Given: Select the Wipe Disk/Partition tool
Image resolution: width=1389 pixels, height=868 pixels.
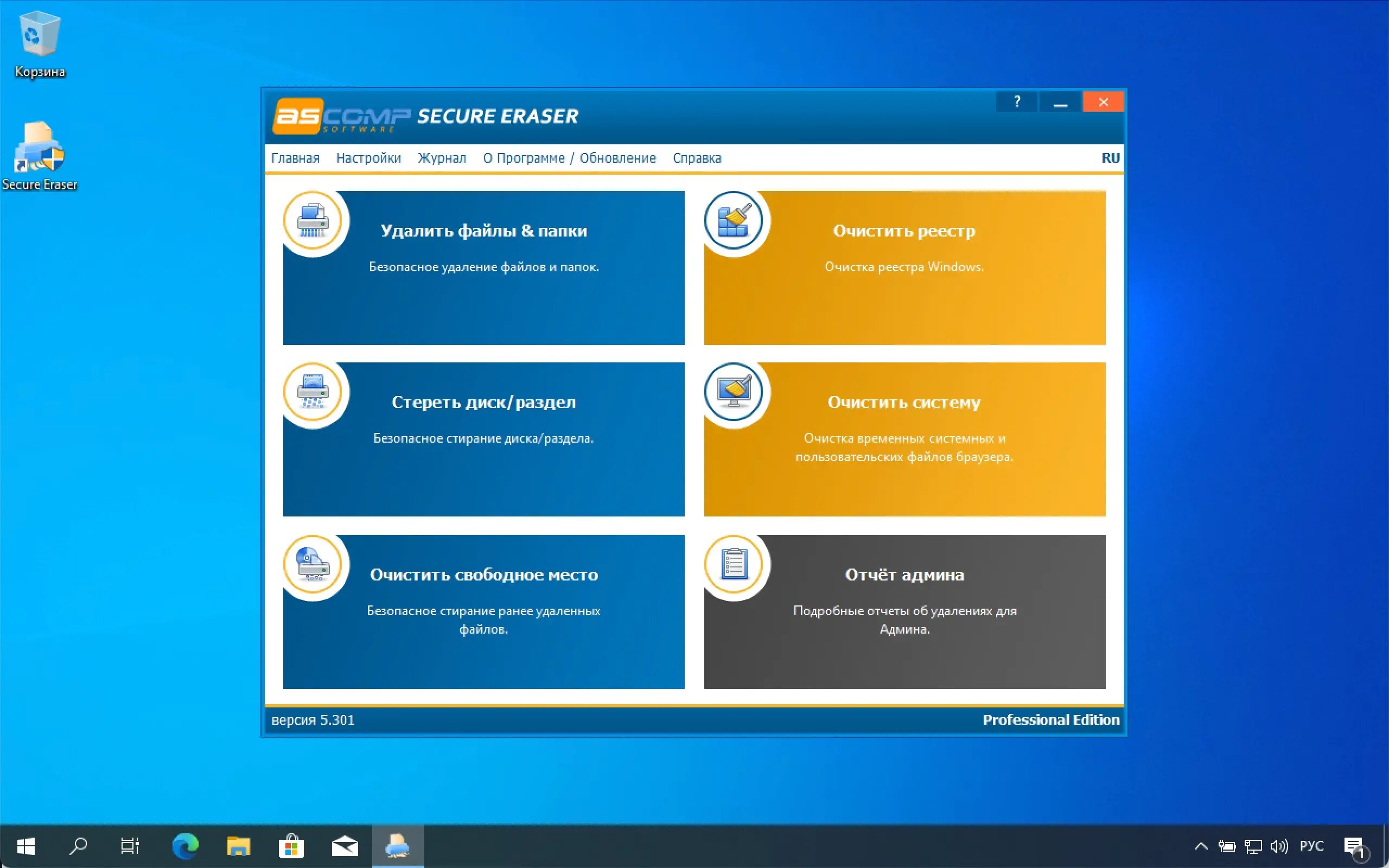Looking at the screenshot, I should [483, 435].
